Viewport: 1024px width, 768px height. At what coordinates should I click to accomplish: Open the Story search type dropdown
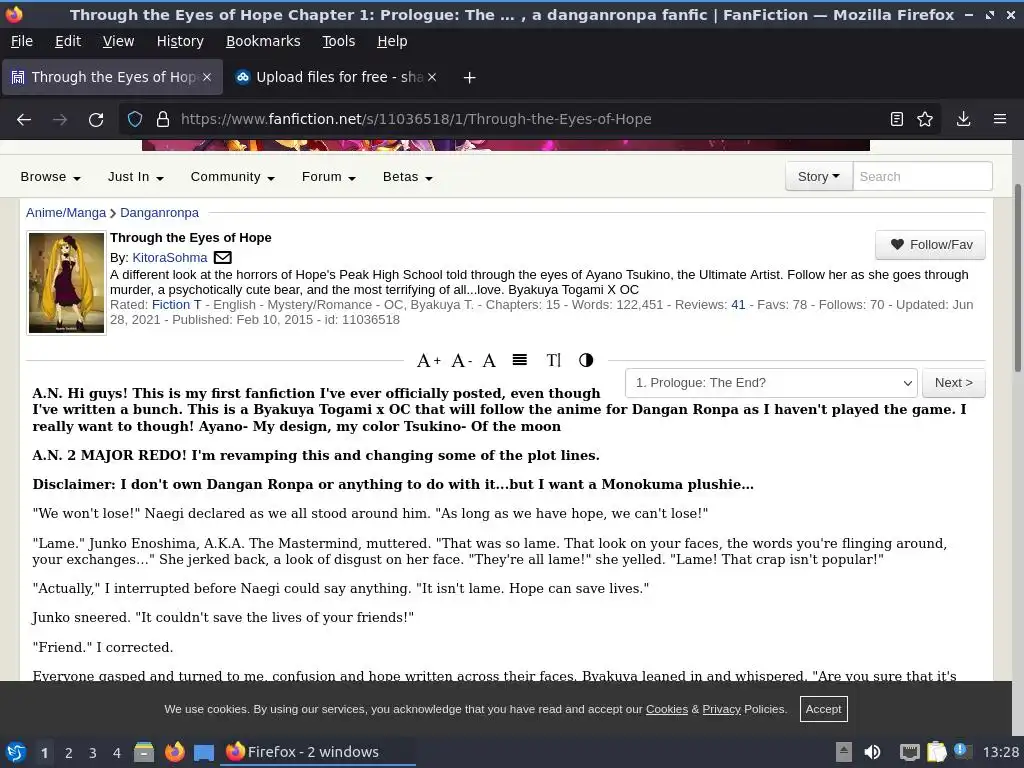[819, 176]
